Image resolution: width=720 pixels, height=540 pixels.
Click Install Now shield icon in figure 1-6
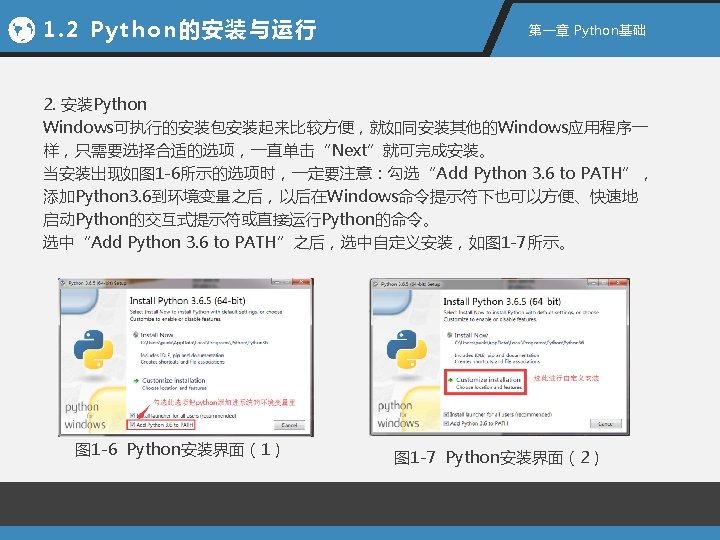coord(135,335)
